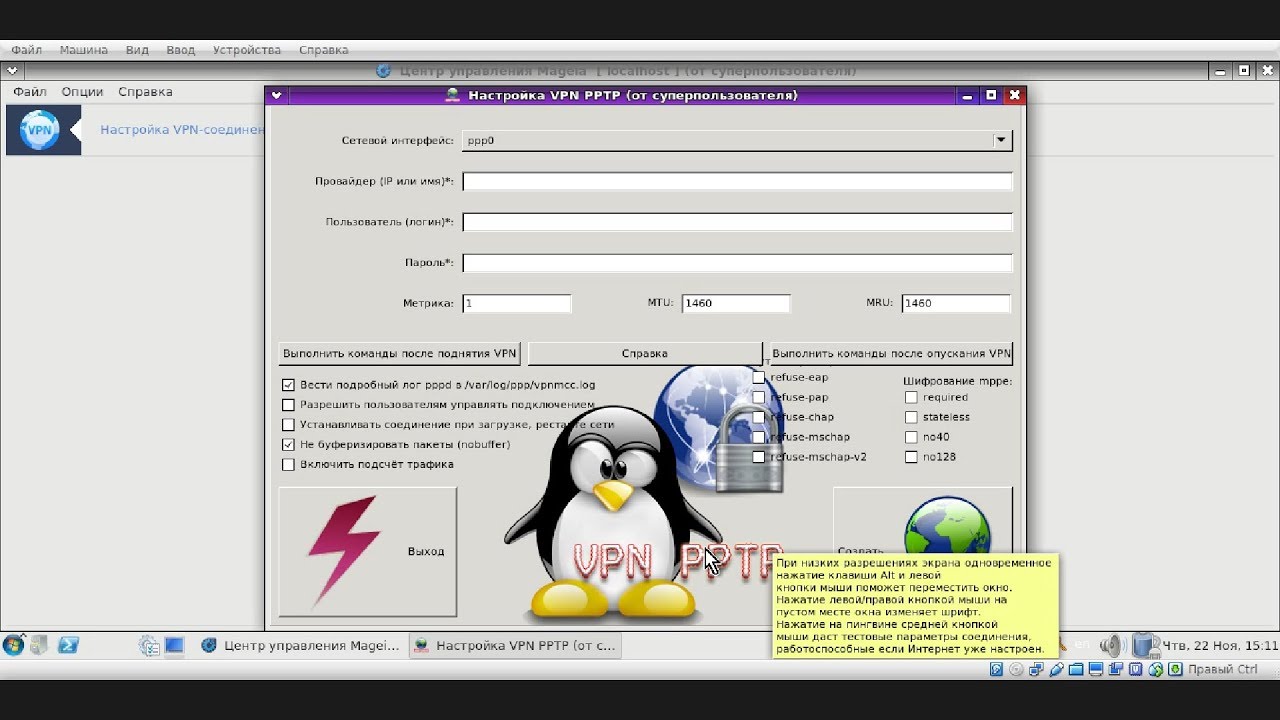Click the blue mug tray icon beside the clock
The width and height of the screenshot is (1280, 720).
coord(1145,645)
